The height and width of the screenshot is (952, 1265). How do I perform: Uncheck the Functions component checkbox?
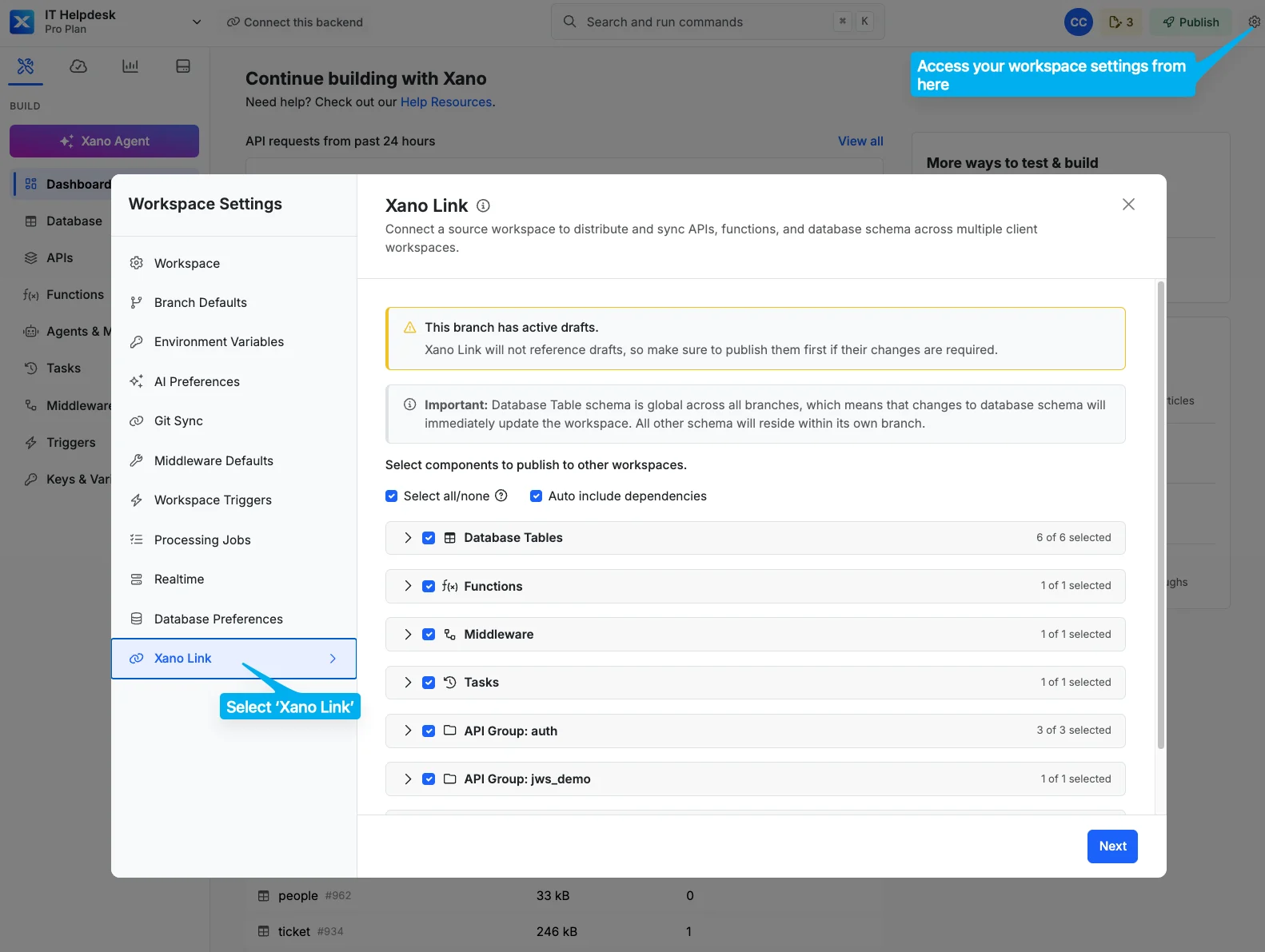pos(429,586)
